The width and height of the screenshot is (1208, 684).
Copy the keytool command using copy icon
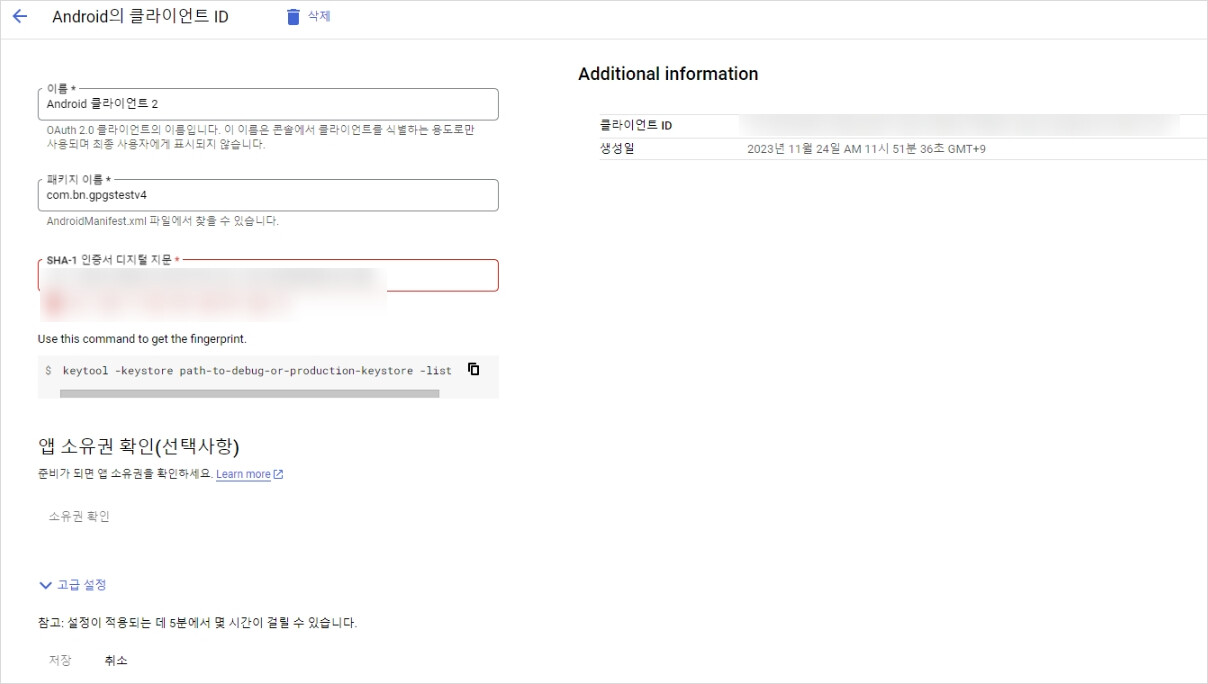(474, 369)
